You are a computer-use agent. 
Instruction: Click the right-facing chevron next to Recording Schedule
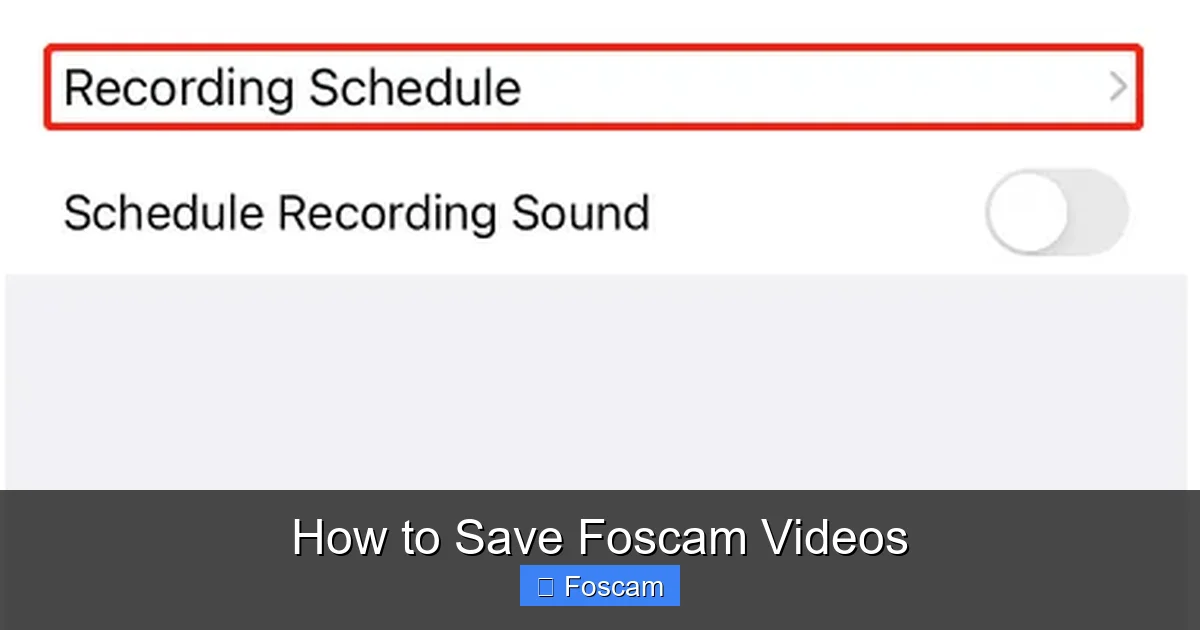(1117, 85)
